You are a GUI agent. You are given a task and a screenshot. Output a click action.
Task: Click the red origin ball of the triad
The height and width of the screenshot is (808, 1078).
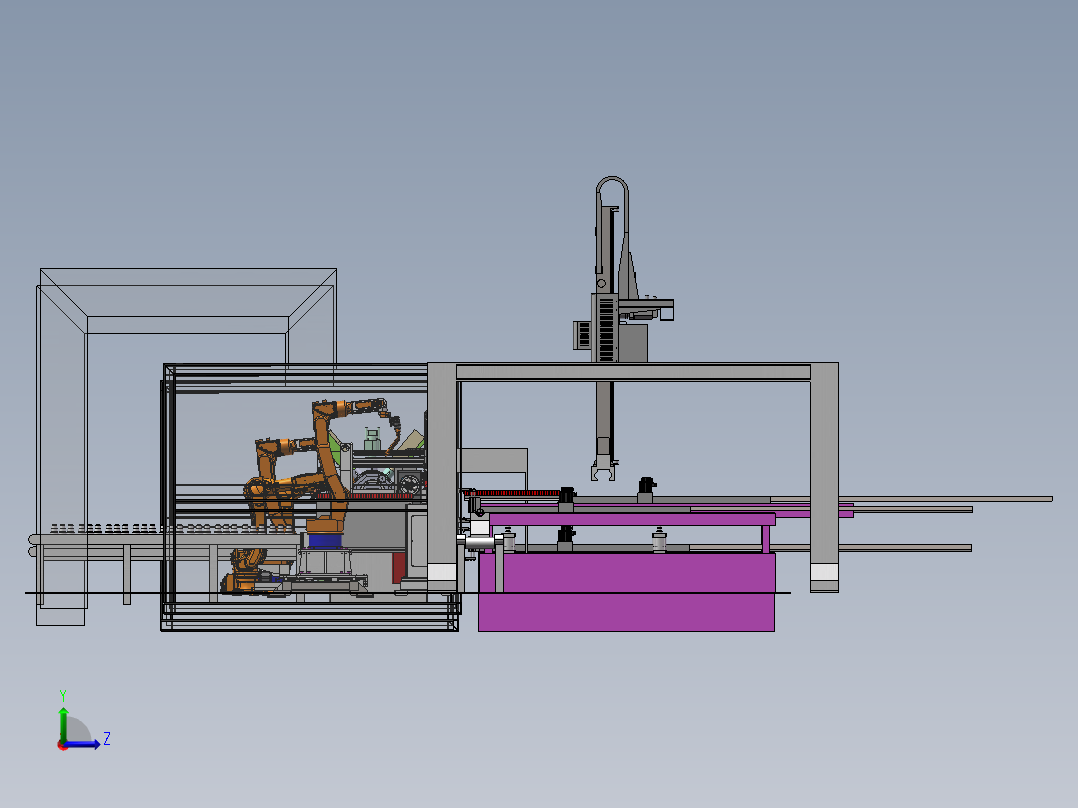click(63, 745)
